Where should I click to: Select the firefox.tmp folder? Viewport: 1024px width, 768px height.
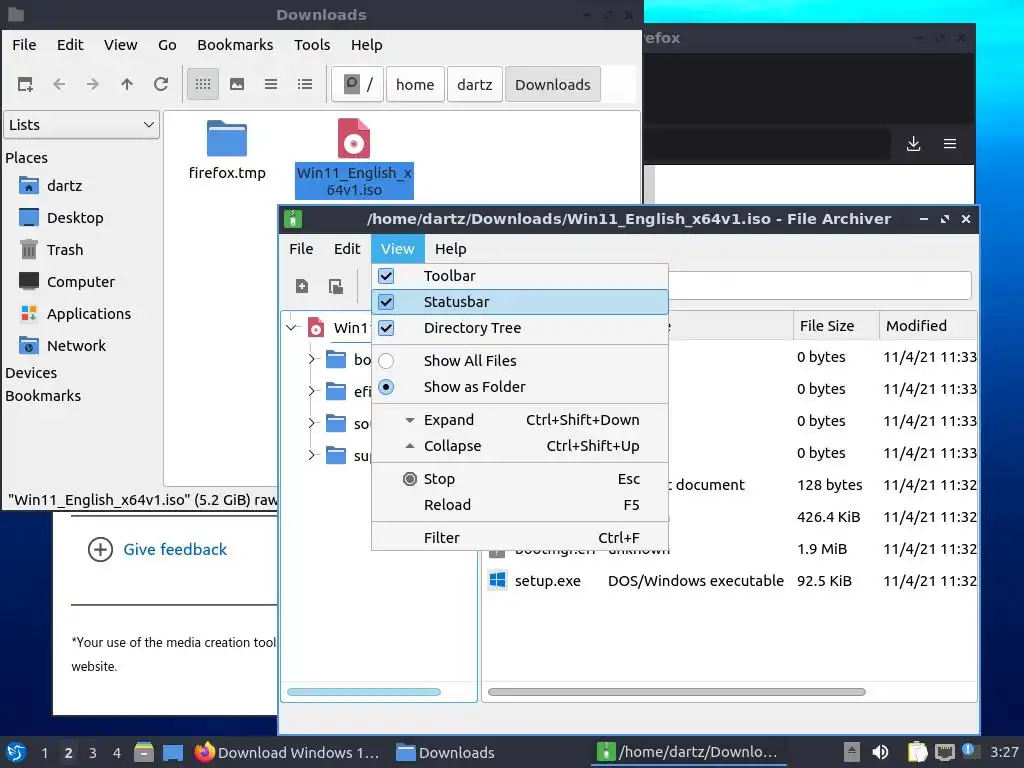point(227,150)
